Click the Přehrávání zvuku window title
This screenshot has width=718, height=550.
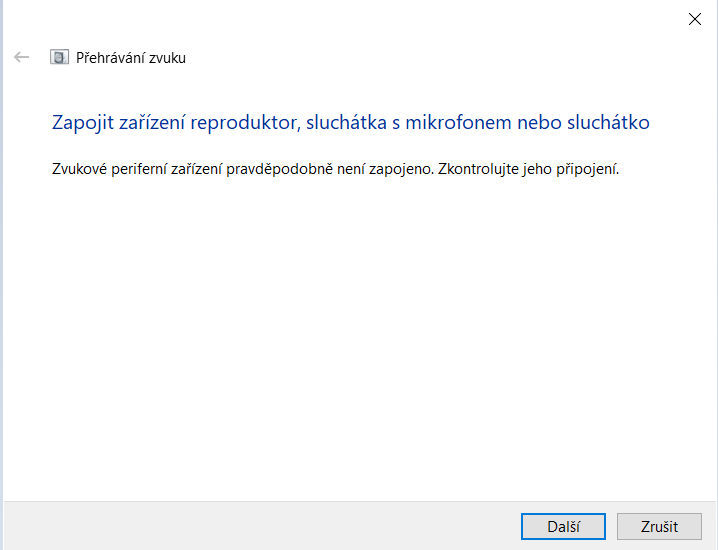131,58
